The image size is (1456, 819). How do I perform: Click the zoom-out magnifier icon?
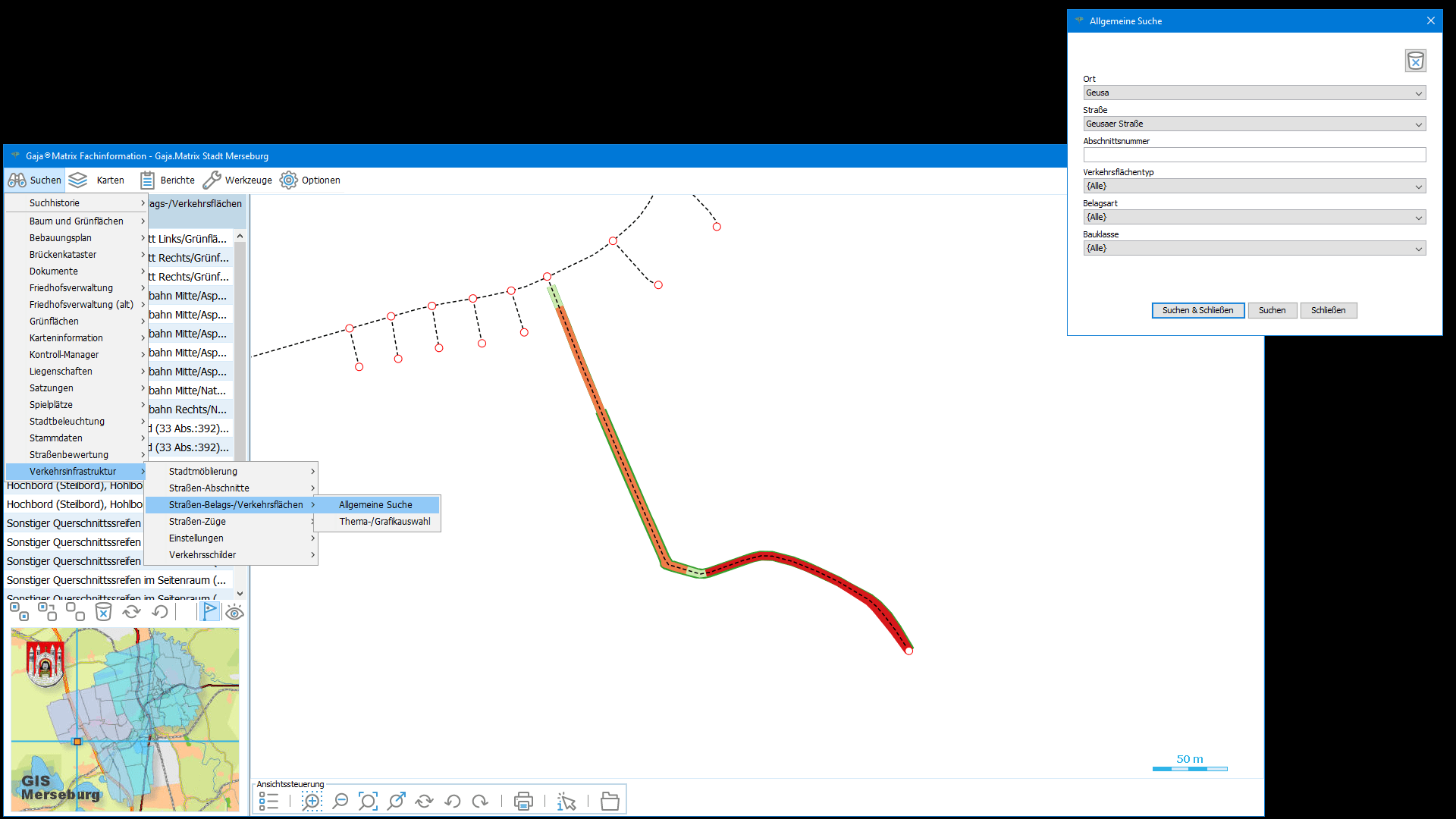pyautogui.click(x=340, y=801)
